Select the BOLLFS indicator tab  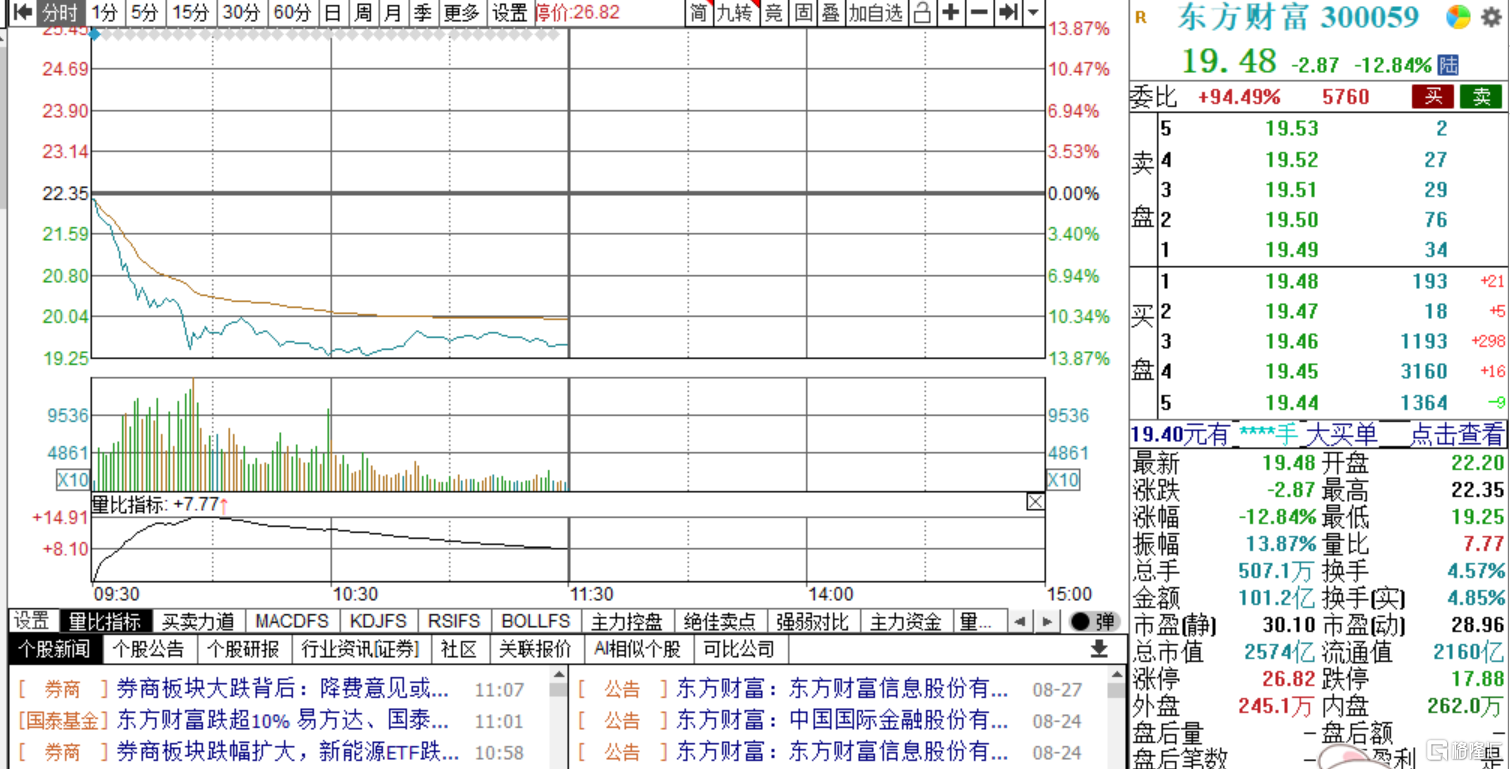click(x=536, y=621)
